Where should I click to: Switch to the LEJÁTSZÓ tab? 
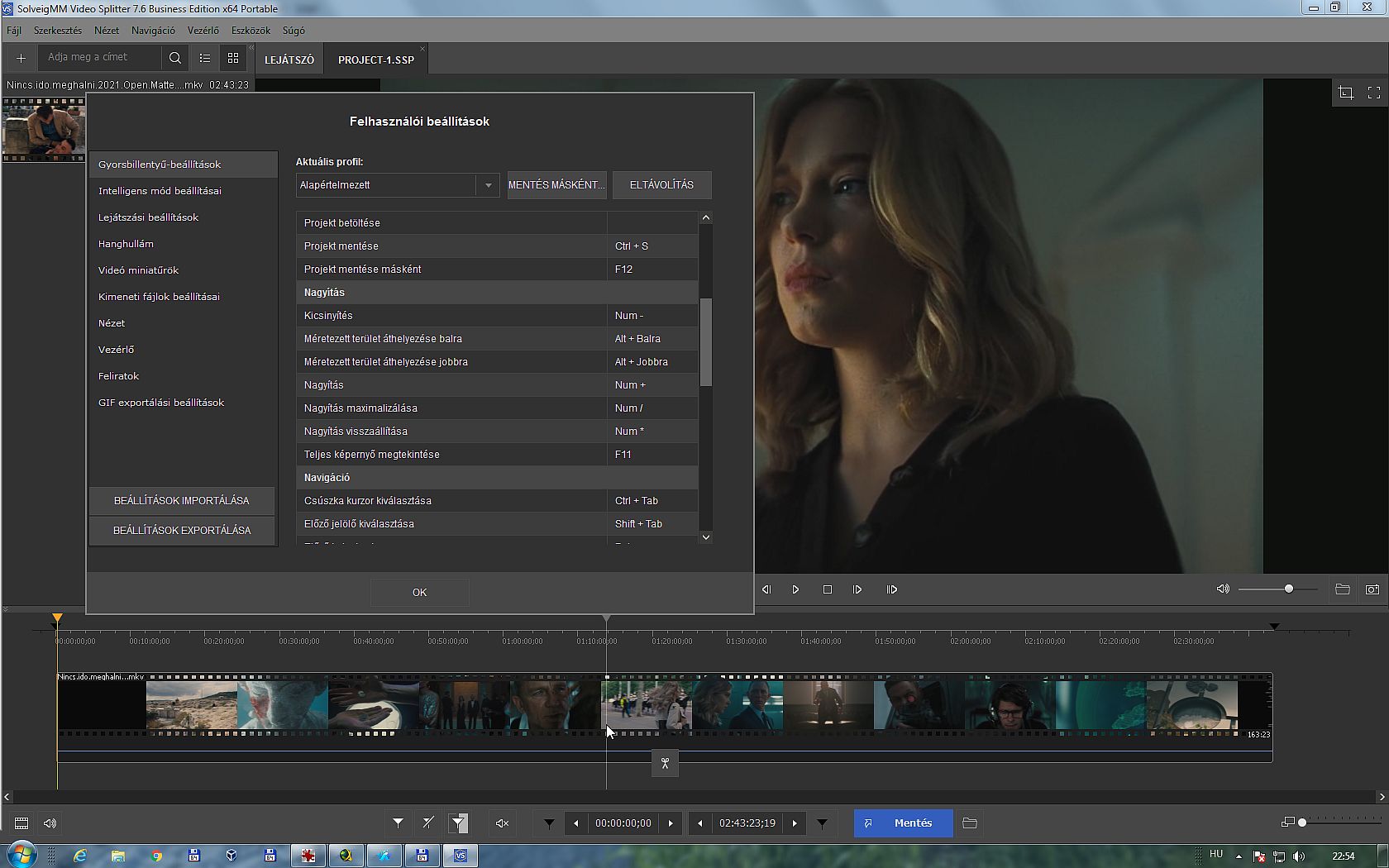(289, 60)
